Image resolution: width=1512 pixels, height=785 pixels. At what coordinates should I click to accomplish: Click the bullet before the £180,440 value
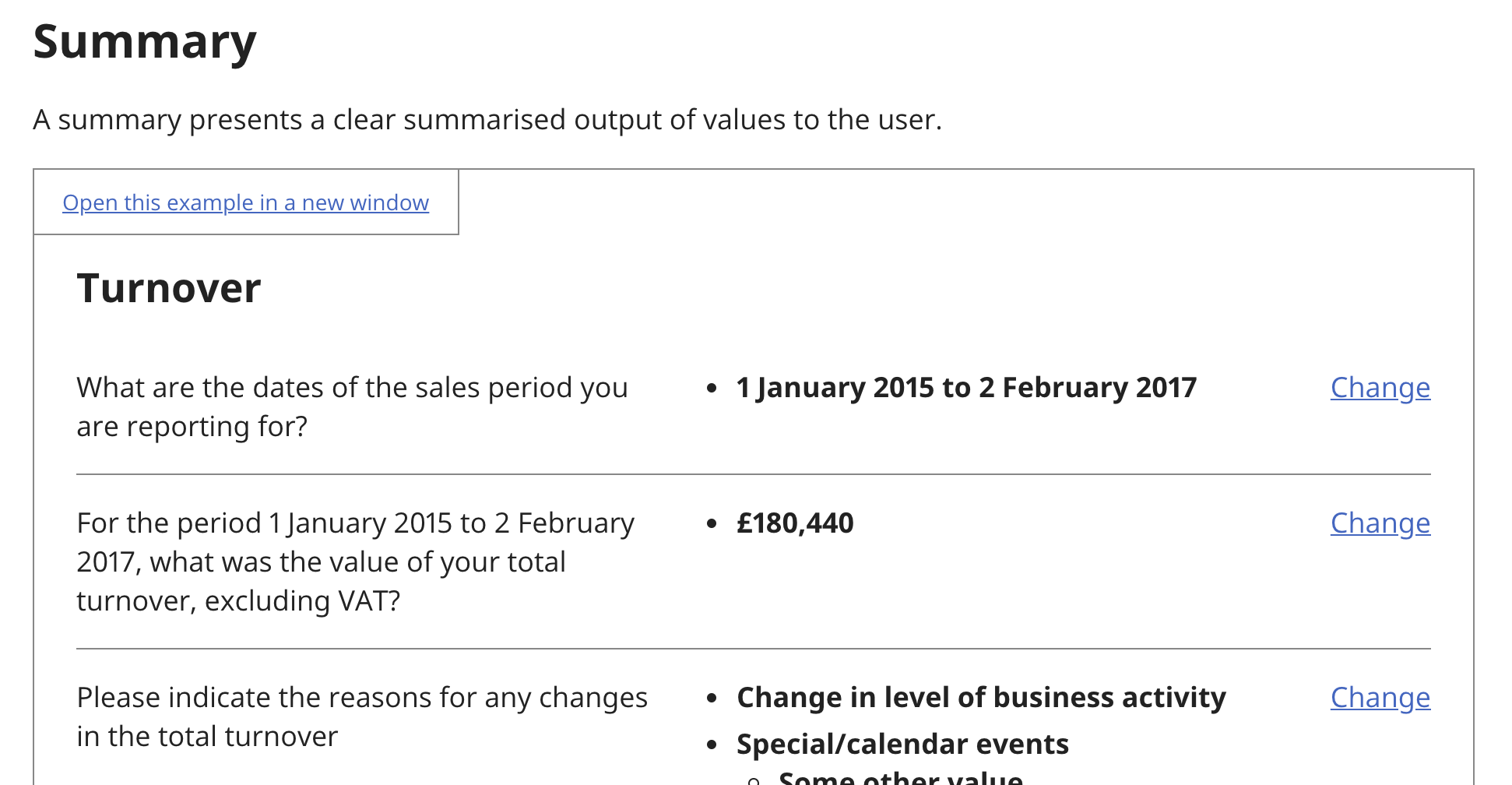[x=712, y=524]
